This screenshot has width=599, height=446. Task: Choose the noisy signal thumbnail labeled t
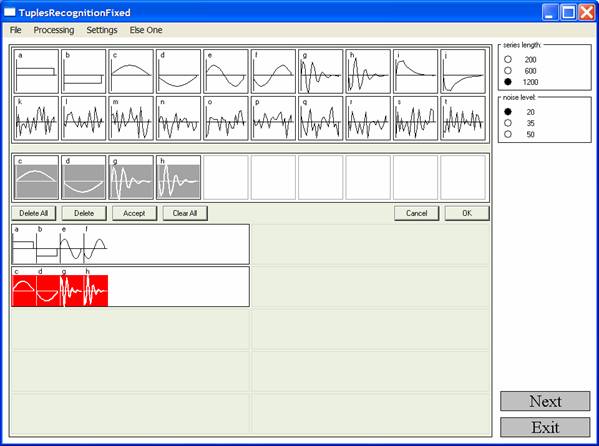point(463,118)
